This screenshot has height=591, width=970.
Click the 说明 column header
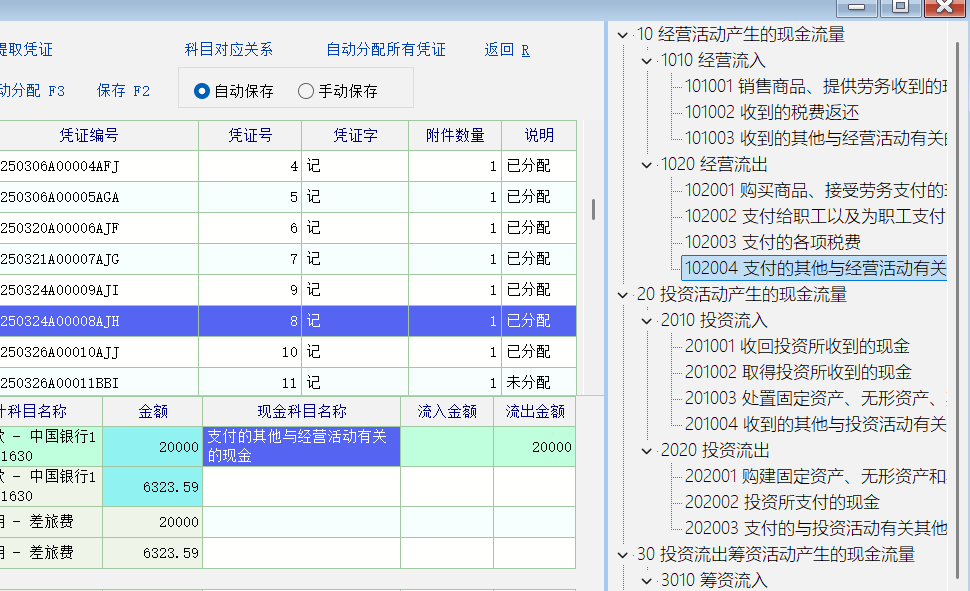(539, 136)
